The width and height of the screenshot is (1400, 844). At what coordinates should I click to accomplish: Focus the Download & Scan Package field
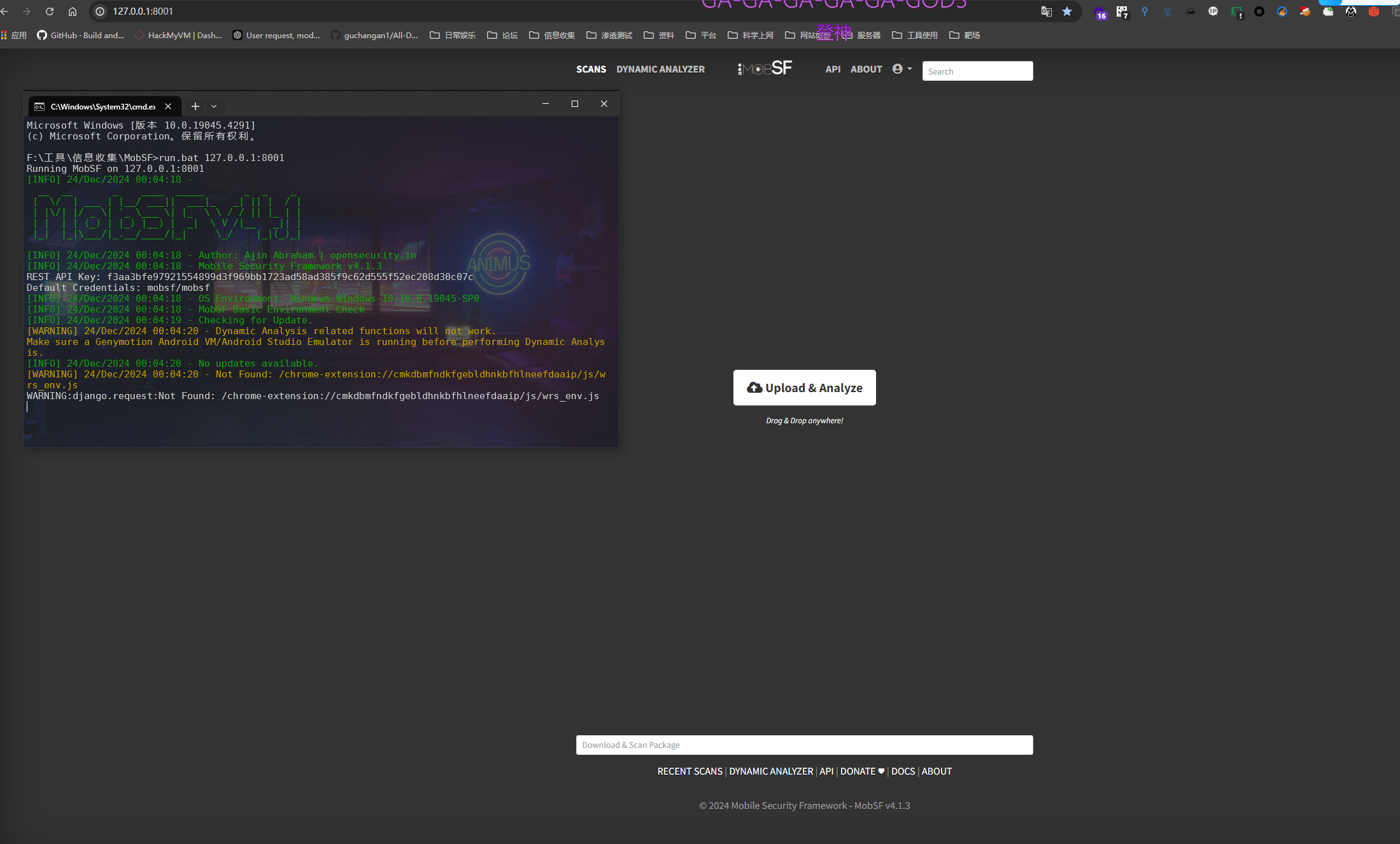point(804,745)
